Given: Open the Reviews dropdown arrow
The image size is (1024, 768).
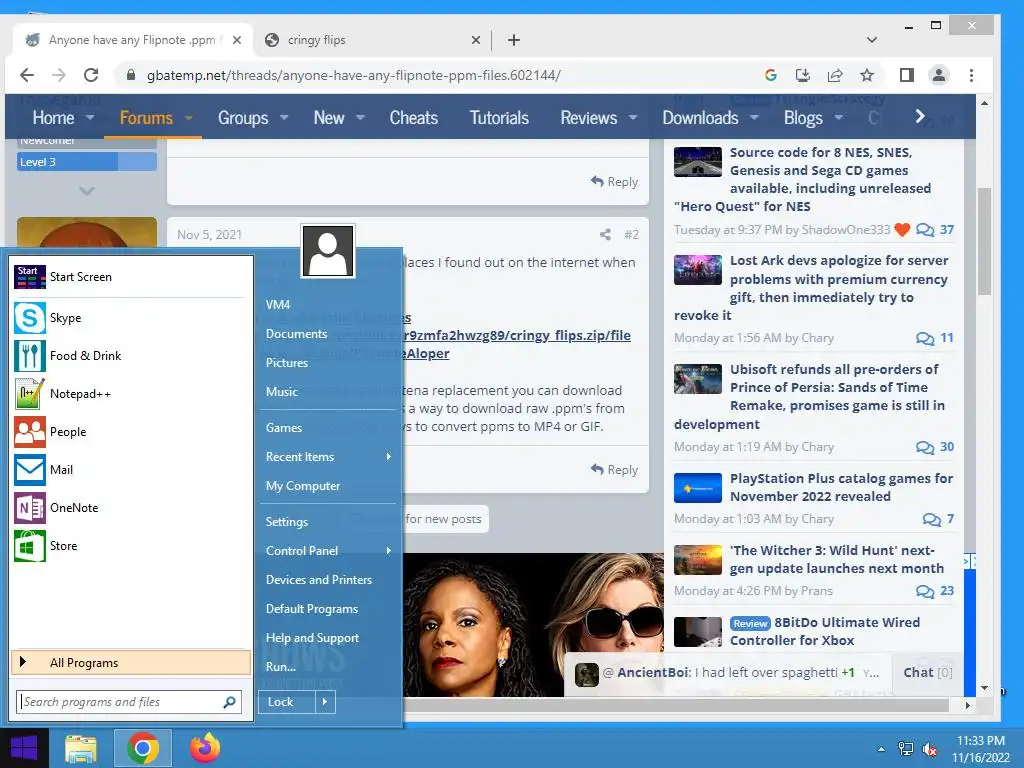Looking at the screenshot, I should pyautogui.click(x=633, y=118).
